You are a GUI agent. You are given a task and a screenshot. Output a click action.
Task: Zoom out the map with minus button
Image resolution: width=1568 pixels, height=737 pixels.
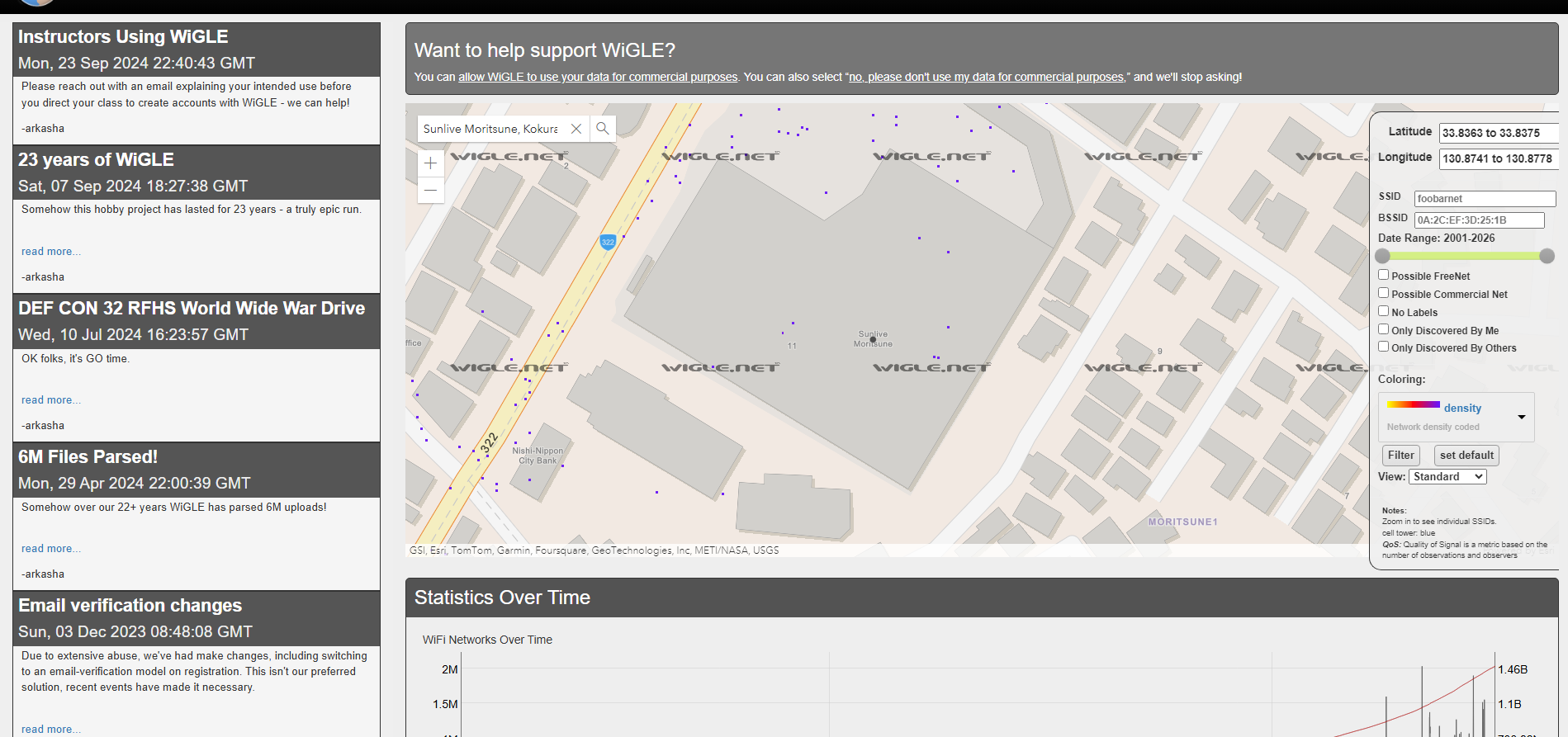431,190
